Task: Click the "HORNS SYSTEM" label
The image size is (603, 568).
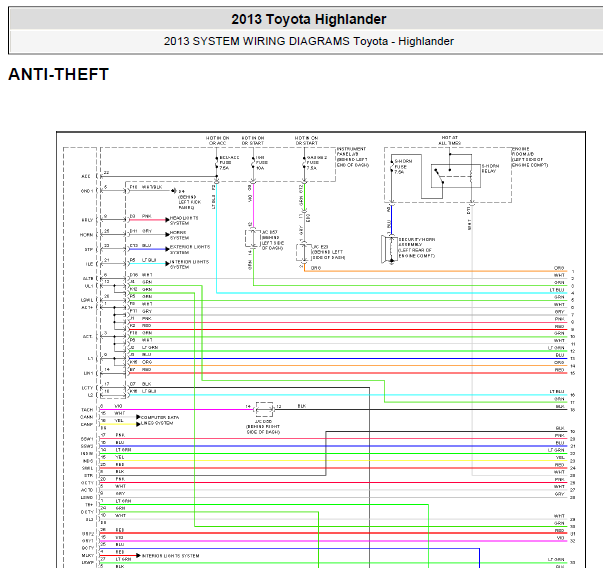Action: click(x=179, y=235)
